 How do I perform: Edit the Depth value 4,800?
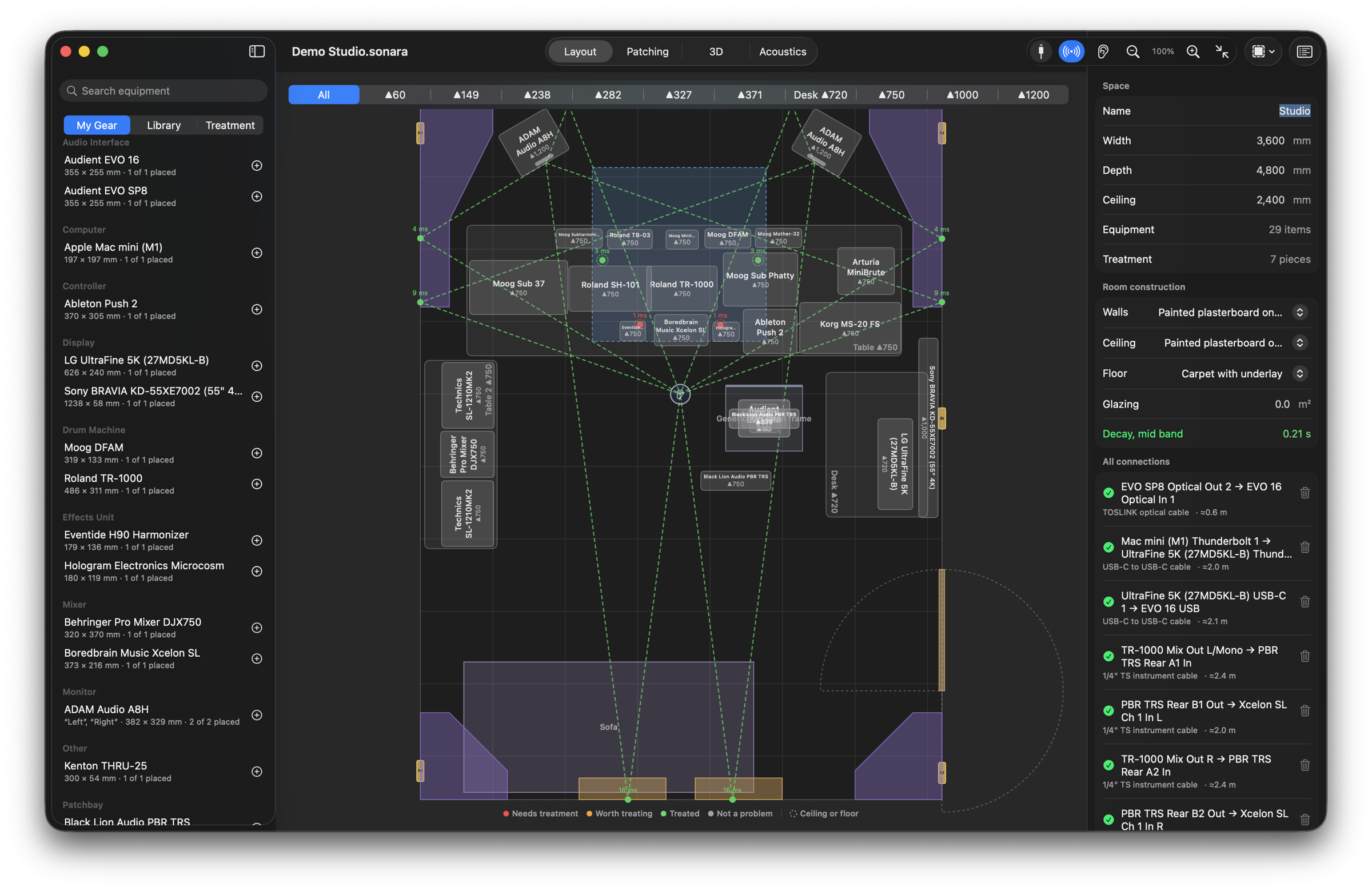[x=1270, y=170]
